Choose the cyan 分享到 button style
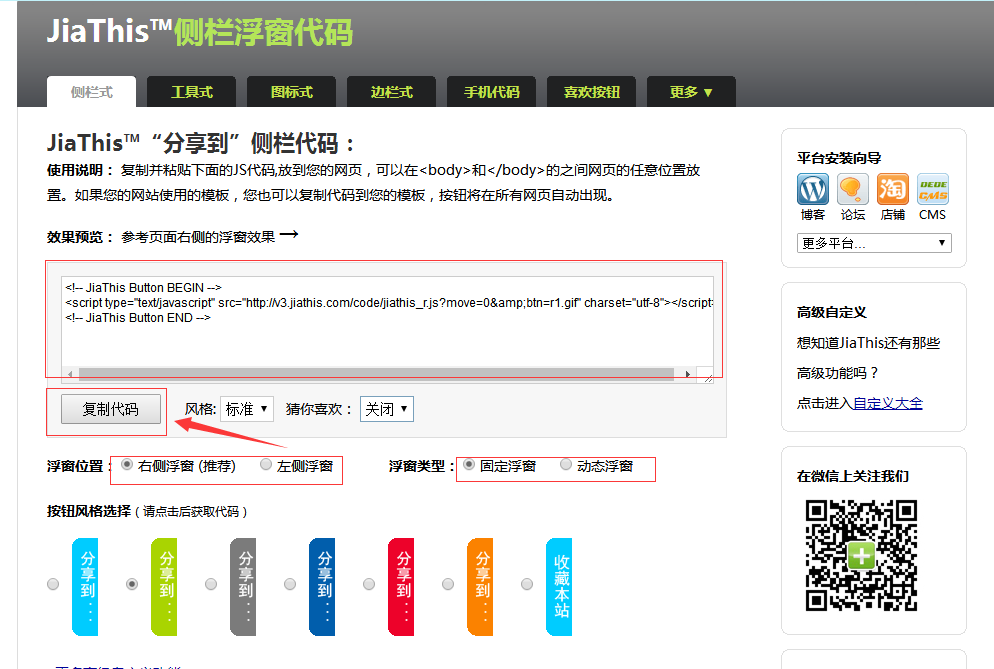994x669 pixels. (85, 587)
